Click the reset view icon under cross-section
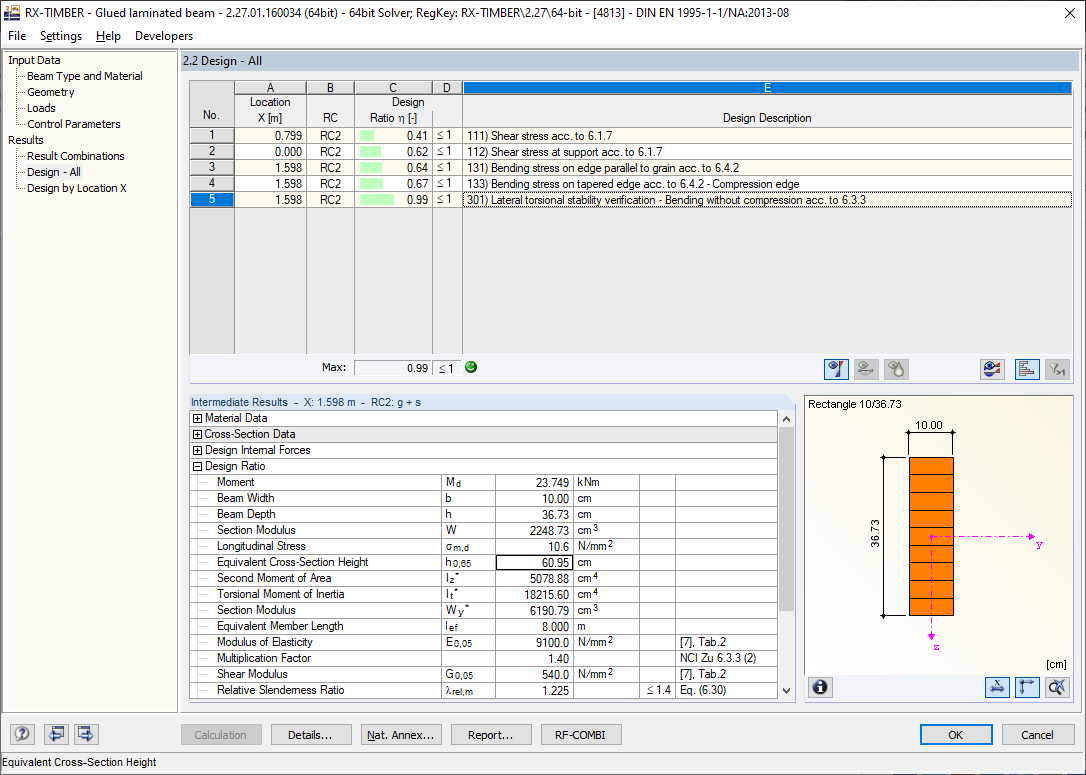Screen dimensions: 1086x775 pyautogui.click(x=1057, y=687)
